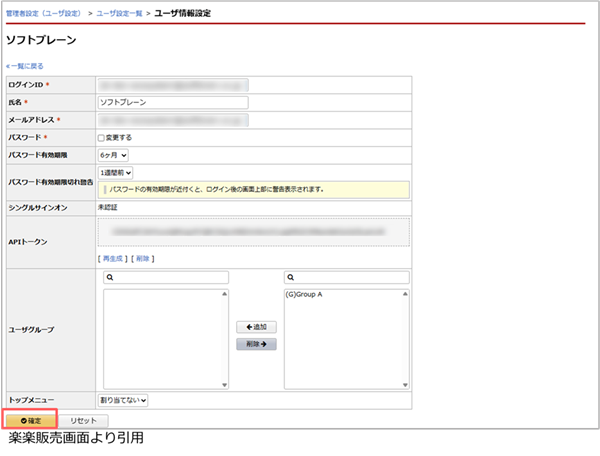The height and width of the screenshot is (456, 600).
Task: Click the right group list scroll-down arrow
Action: click(x=405, y=384)
